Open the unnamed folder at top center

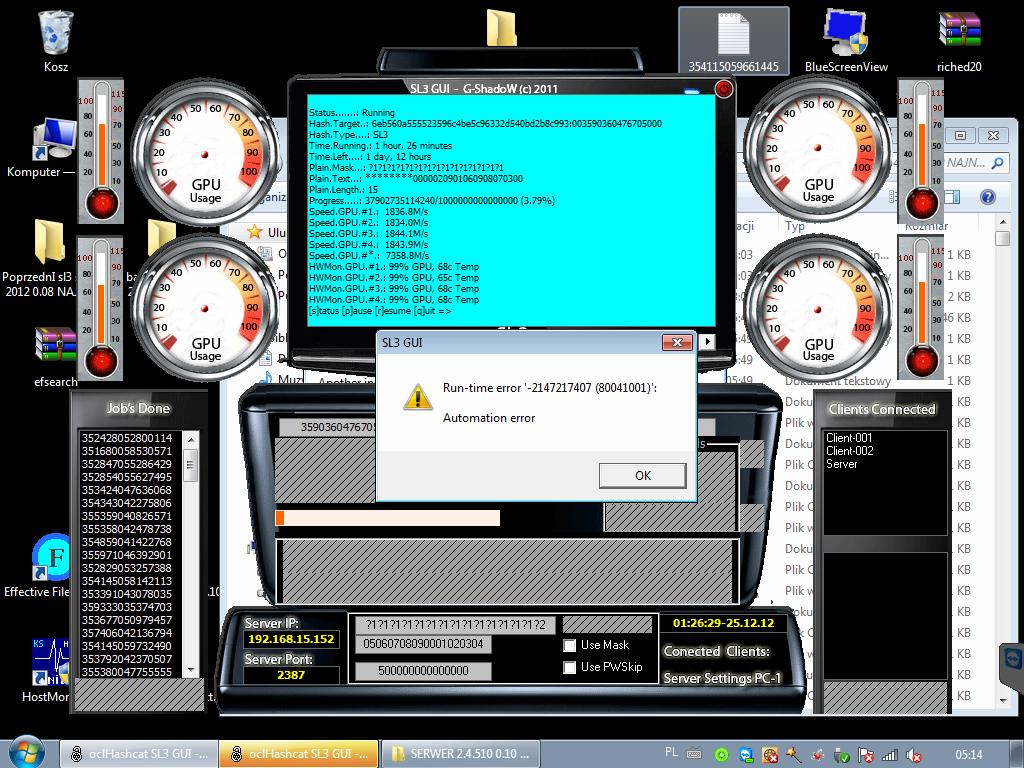tap(502, 27)
